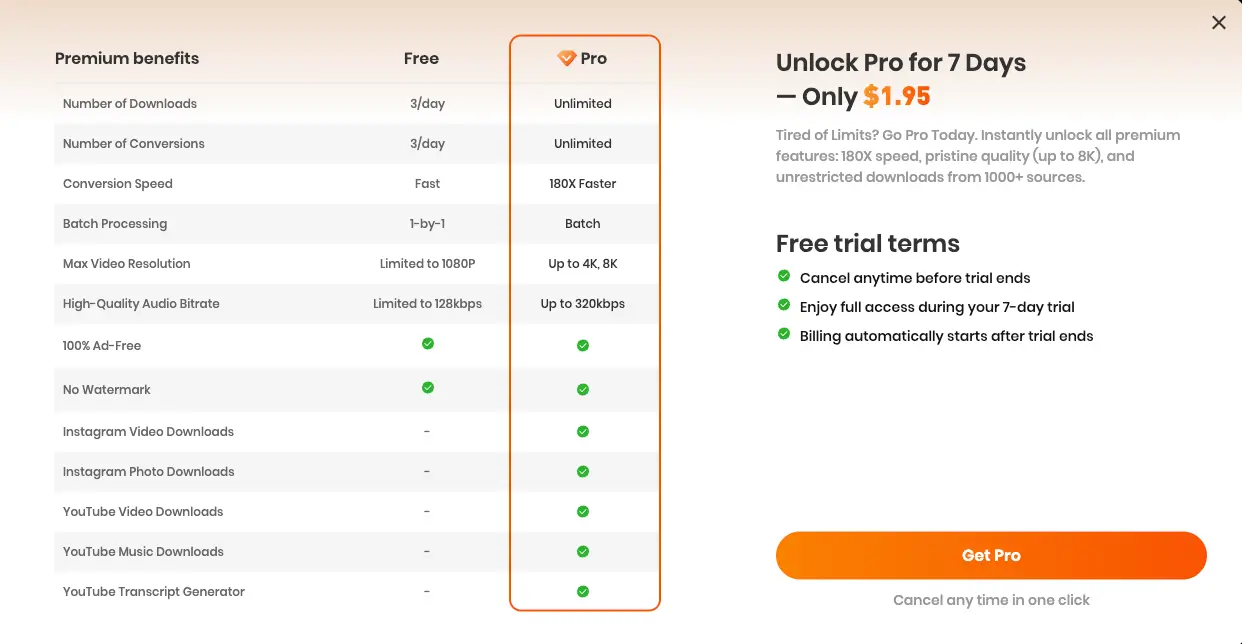Click the Premium benefits header
Viewport: 1242px width, 644px height.
tap(127, 58)
